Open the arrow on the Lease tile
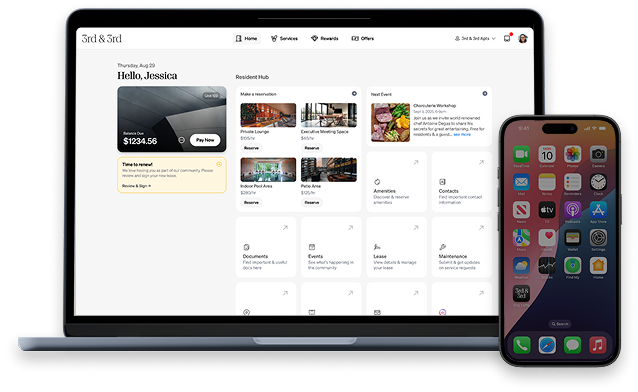This screenshot has width=638, height=392. [x=416, y=228]
